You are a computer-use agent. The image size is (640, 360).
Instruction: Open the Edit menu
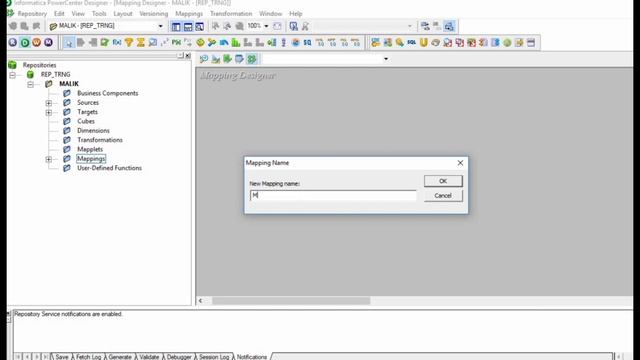tap(59, 13)
